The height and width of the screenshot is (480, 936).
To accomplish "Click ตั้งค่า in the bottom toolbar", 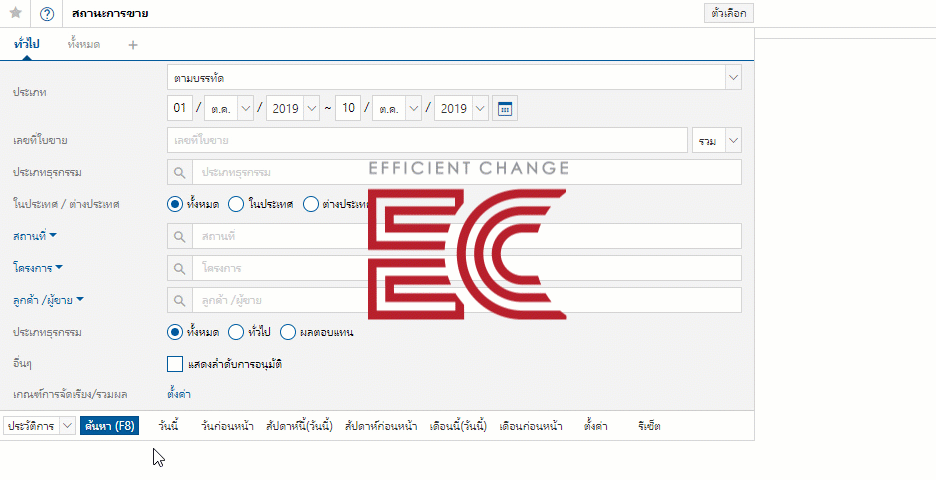I will 596,426.
